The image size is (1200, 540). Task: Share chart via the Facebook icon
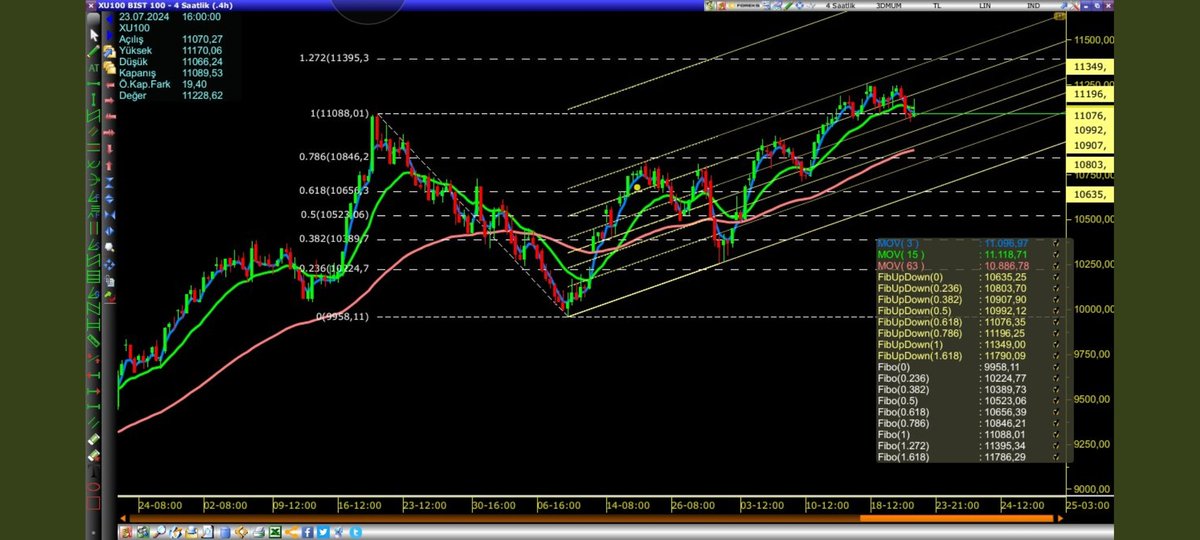[x=307, y=532]
